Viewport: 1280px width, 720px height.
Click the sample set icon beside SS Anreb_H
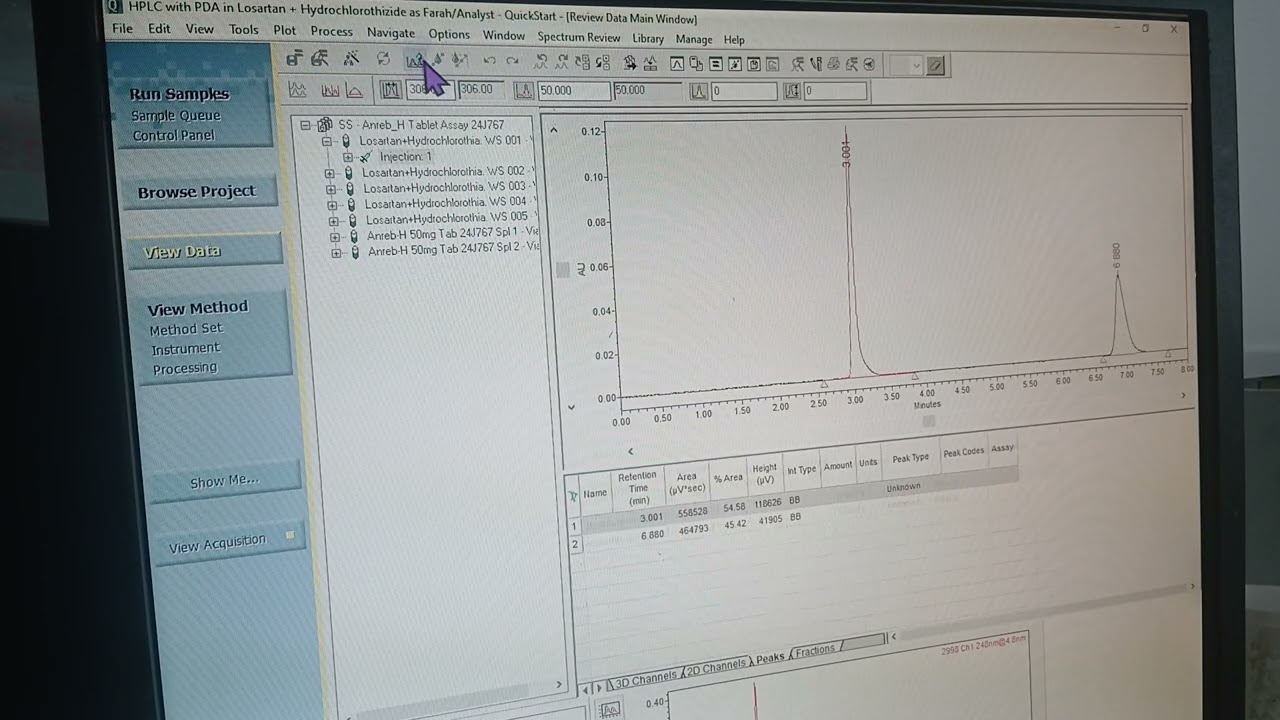324,125
